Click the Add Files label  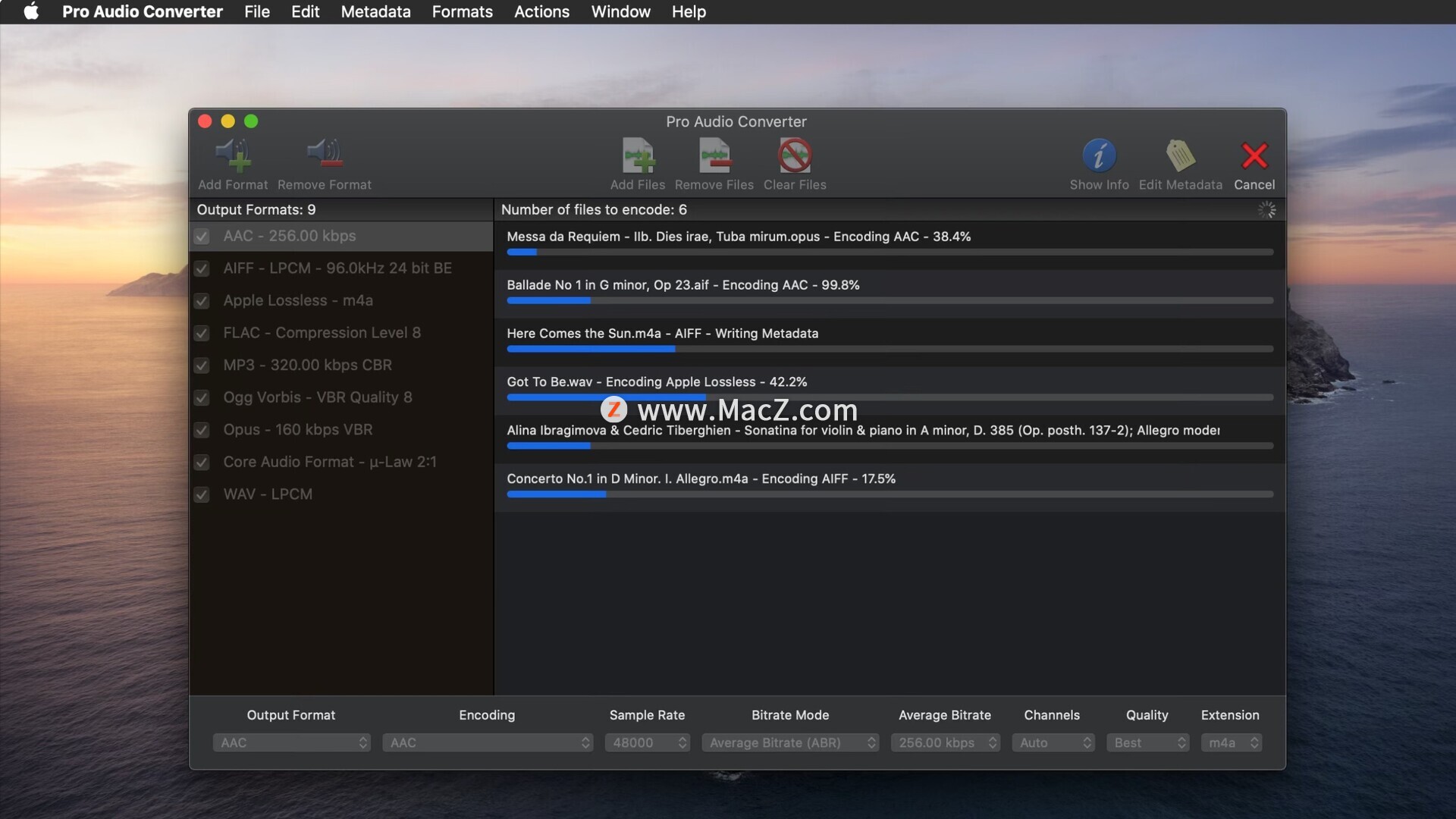pos(638,184)
